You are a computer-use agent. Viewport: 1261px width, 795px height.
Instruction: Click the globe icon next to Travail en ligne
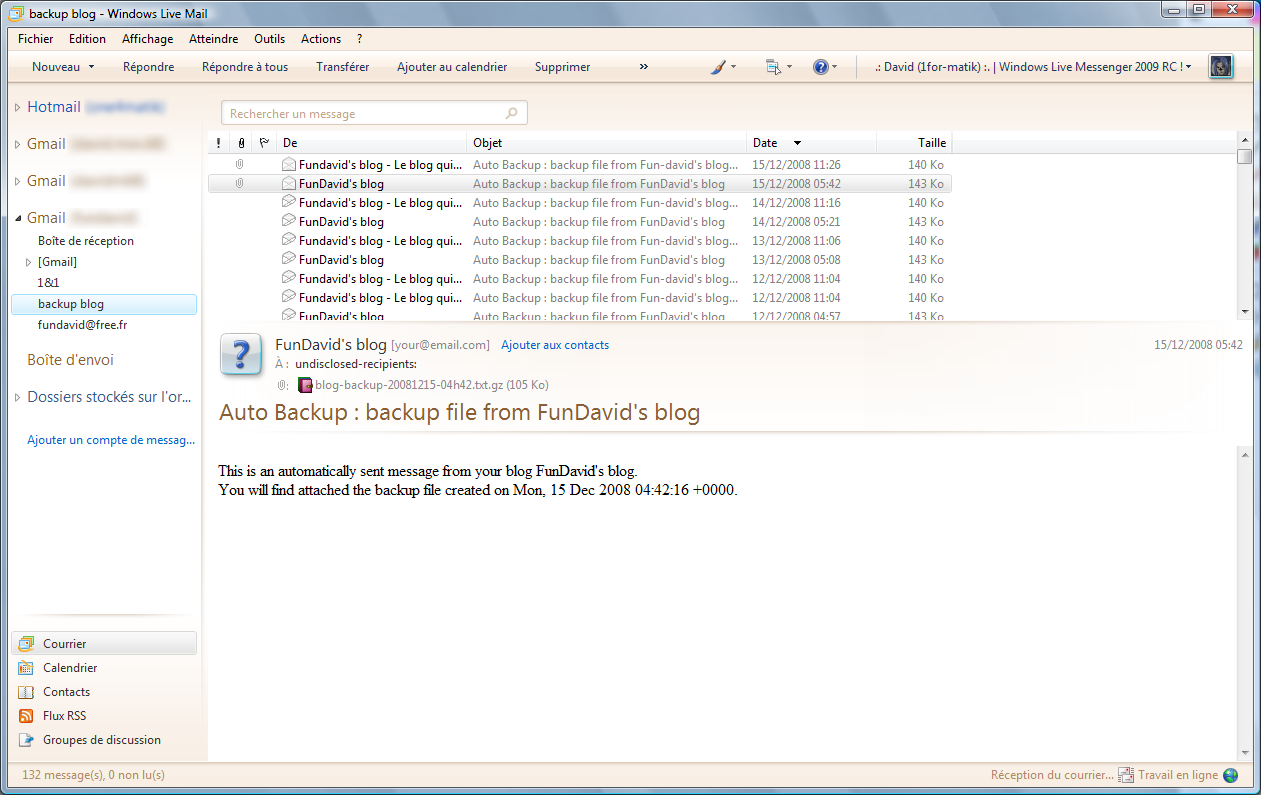1230,775
